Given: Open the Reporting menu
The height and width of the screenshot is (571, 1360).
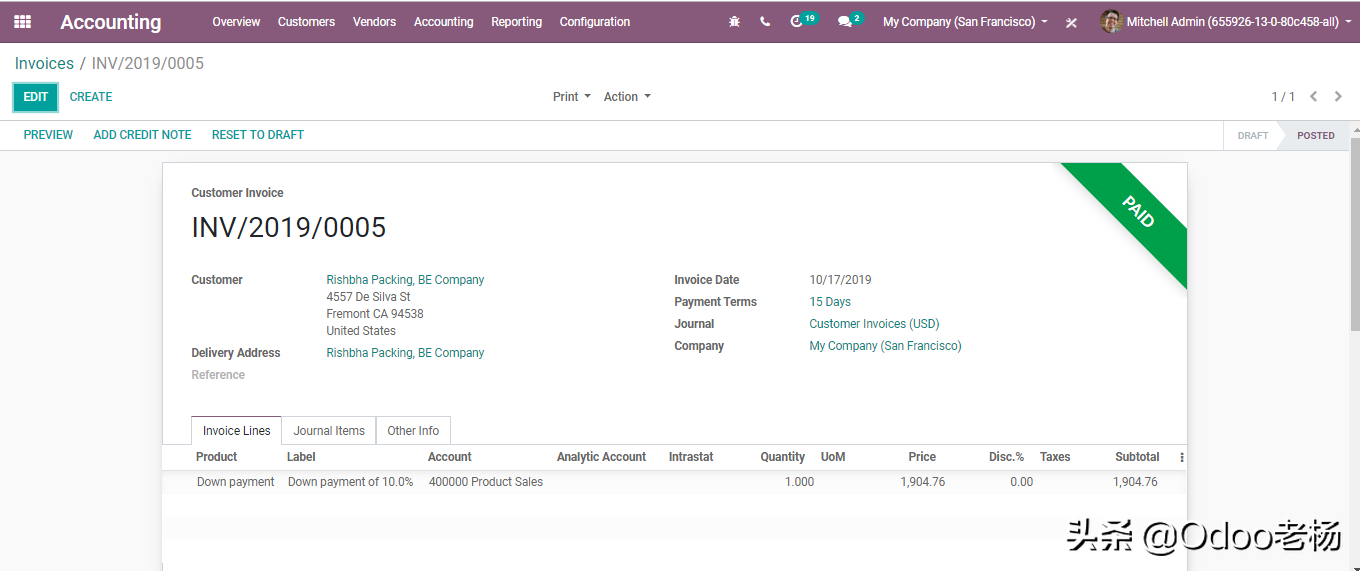Looking at the screenshot, I should (x=516, y=22).
